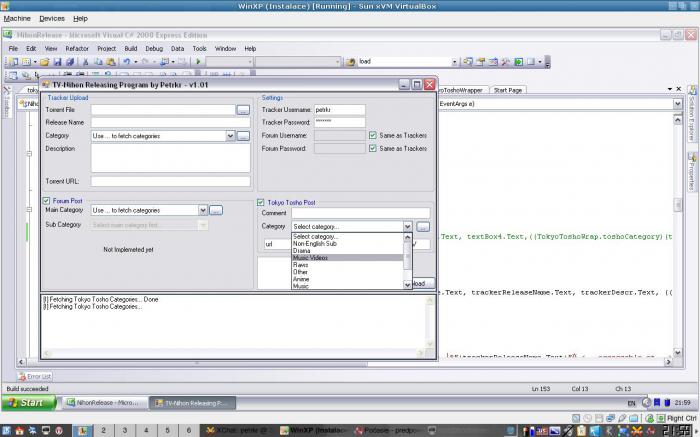Open the Forum Post Main Category dropdown
Image resolution: width=700 pixels, height=437 pixels.
203,210
